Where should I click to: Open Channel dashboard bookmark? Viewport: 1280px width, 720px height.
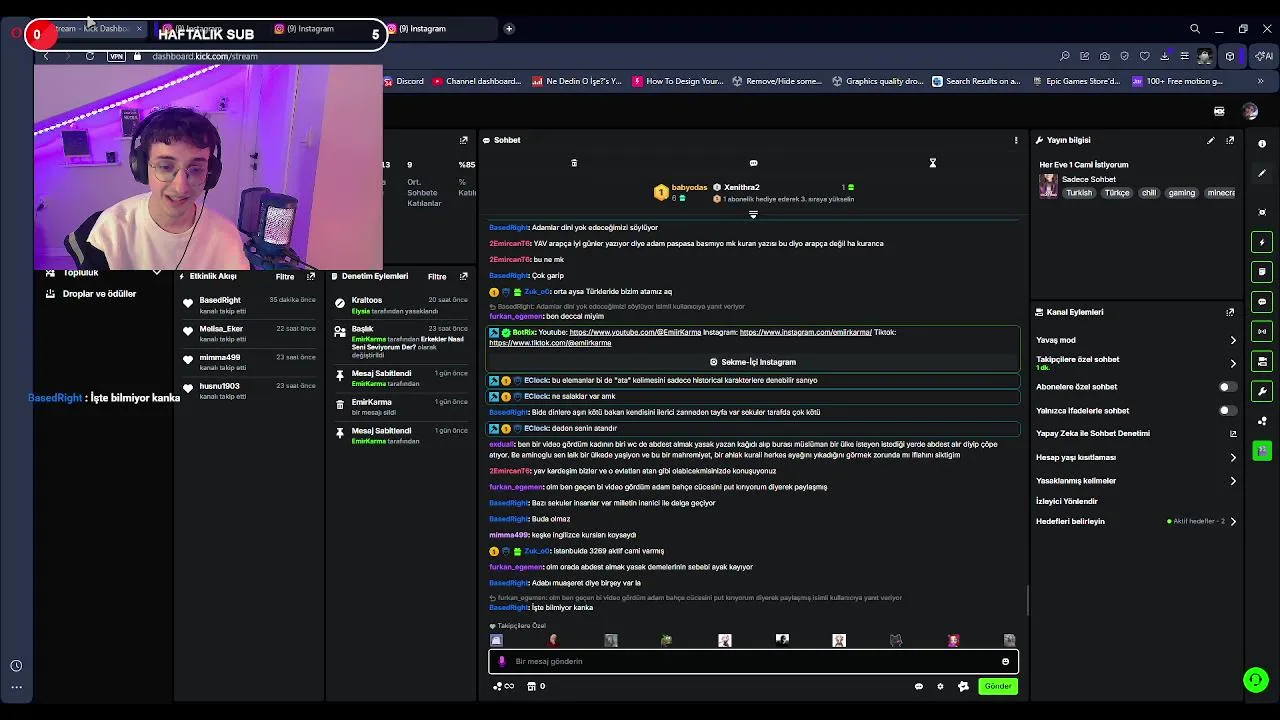pos(476,81)
